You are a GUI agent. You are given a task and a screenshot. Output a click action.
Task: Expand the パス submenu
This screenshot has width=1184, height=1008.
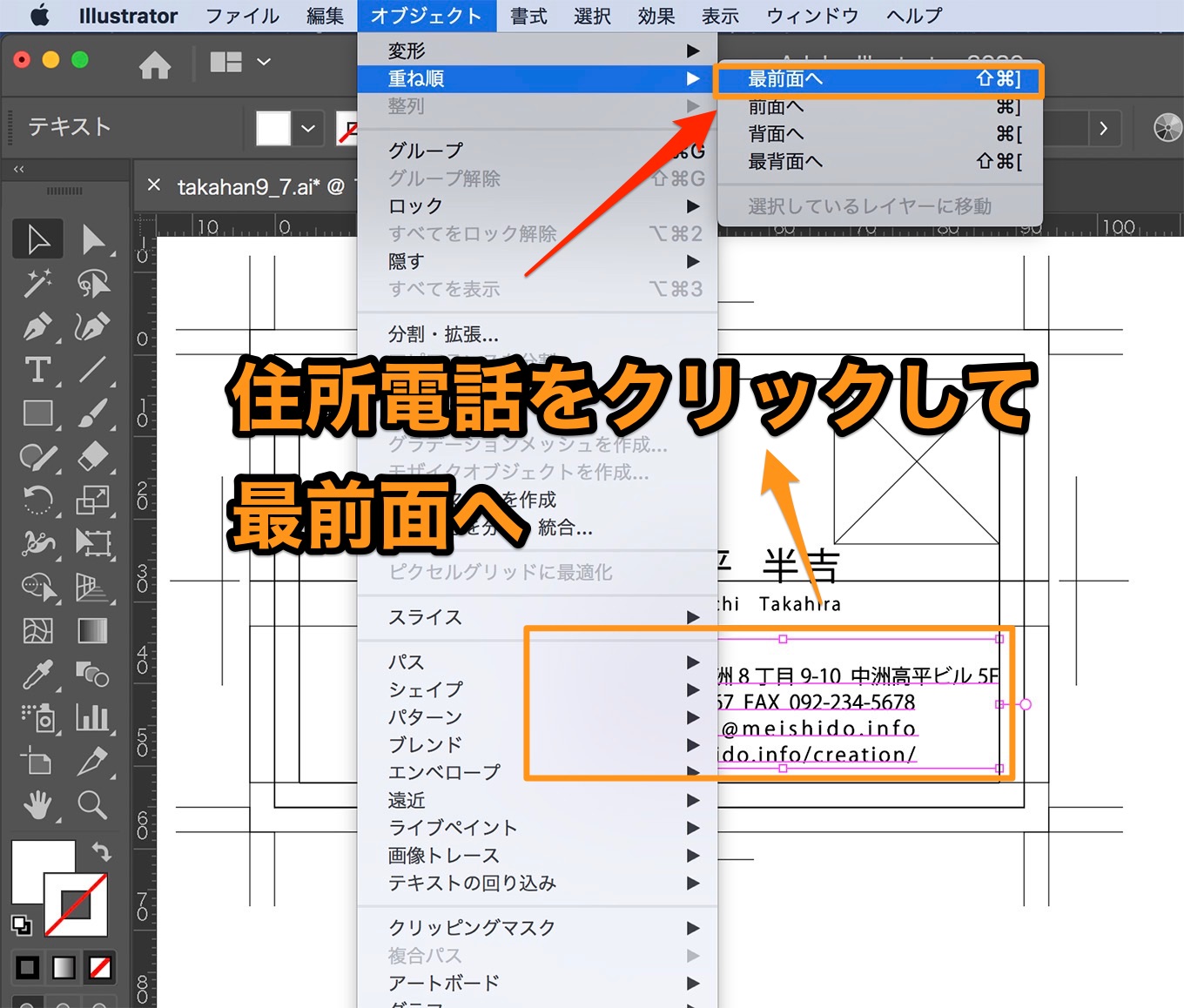pyautogui.click(x=537, y=662)
